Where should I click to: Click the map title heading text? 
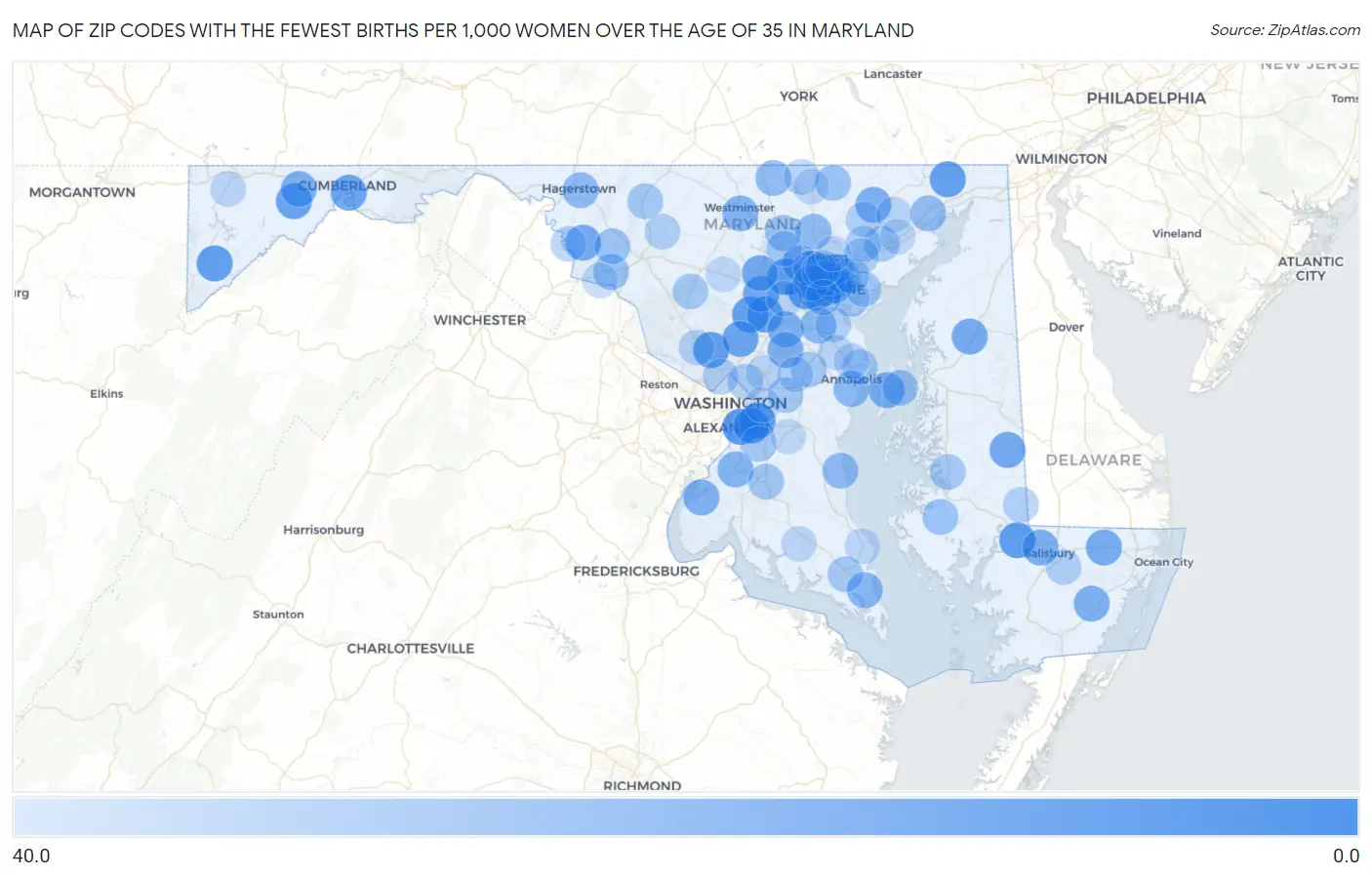[x=464, y=30]
